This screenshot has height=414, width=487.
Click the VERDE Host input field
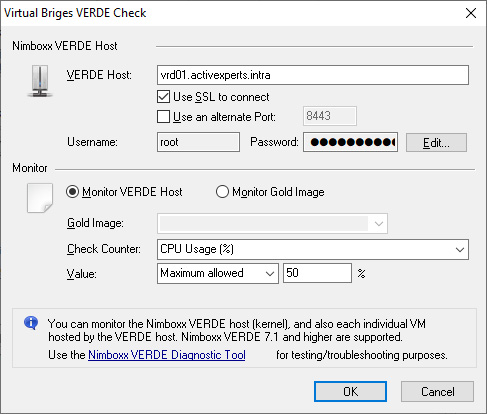pos(313,75)
